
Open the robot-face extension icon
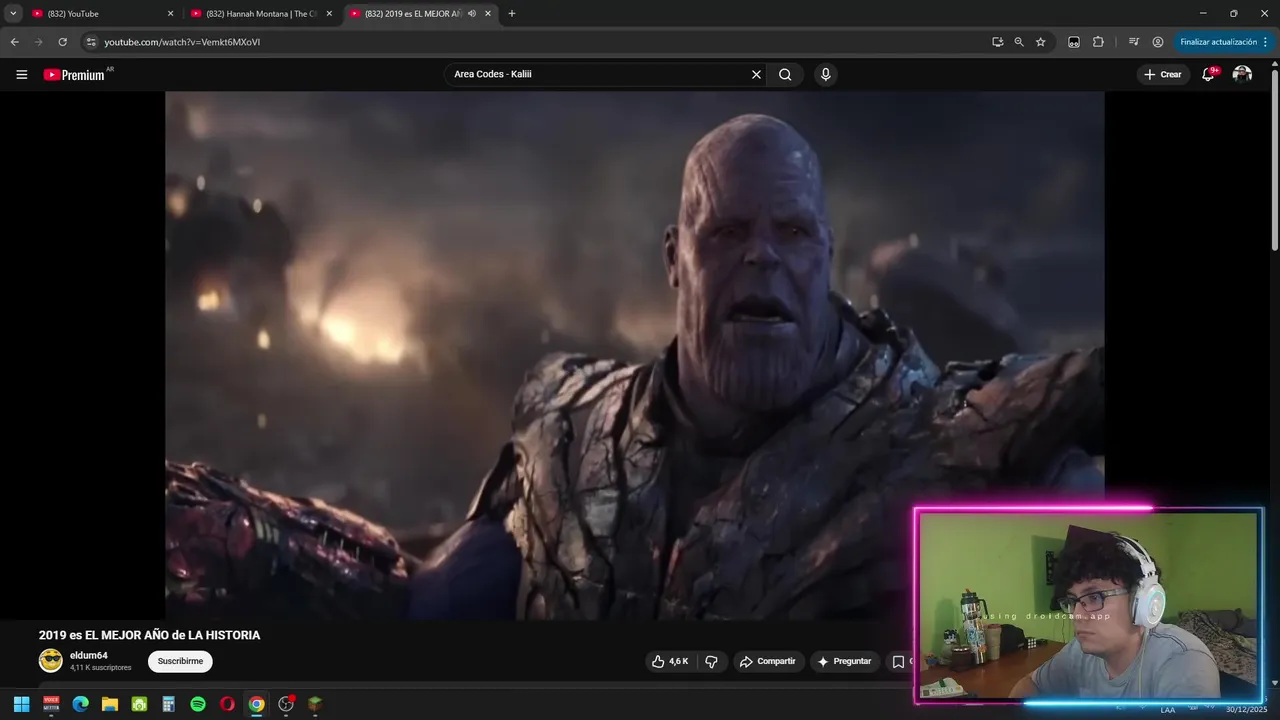pyautogui.click(x=1073, y=42)
